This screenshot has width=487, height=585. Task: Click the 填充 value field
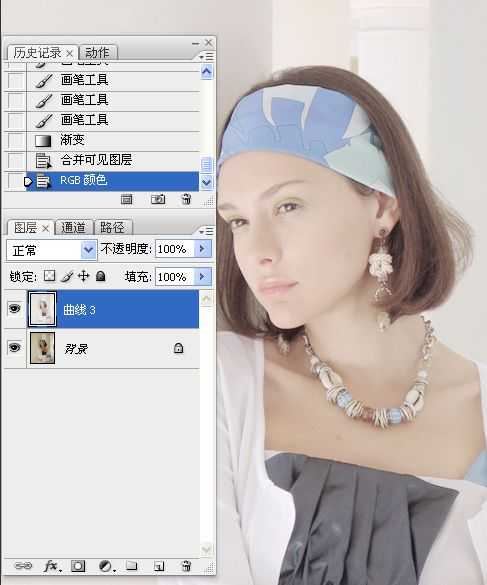(174, 277)
